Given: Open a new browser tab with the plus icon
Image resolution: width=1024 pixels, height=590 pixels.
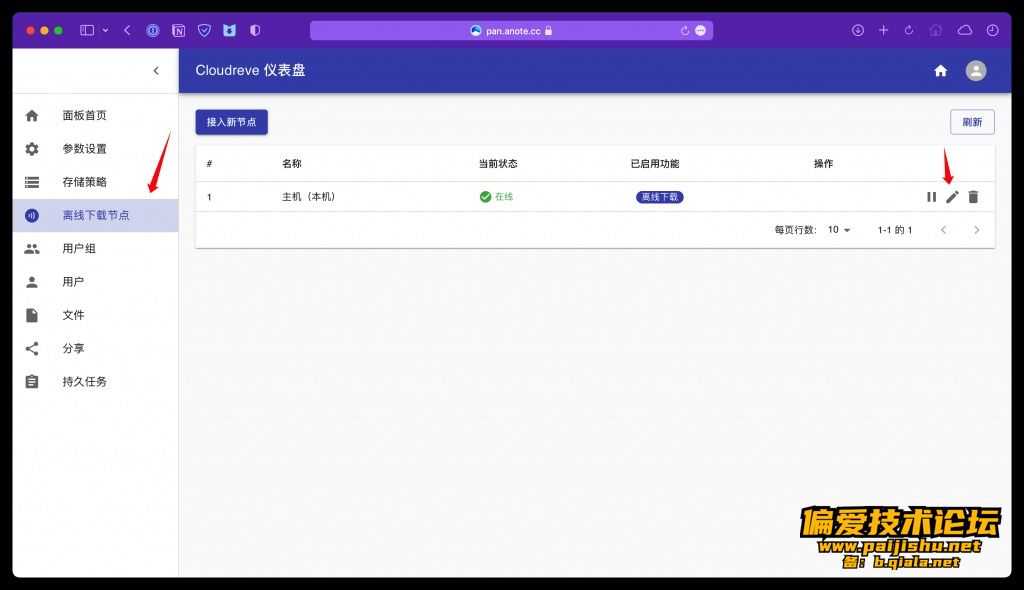Looking at the screenshot, I should pyautogui.click(x=884, y=30).
